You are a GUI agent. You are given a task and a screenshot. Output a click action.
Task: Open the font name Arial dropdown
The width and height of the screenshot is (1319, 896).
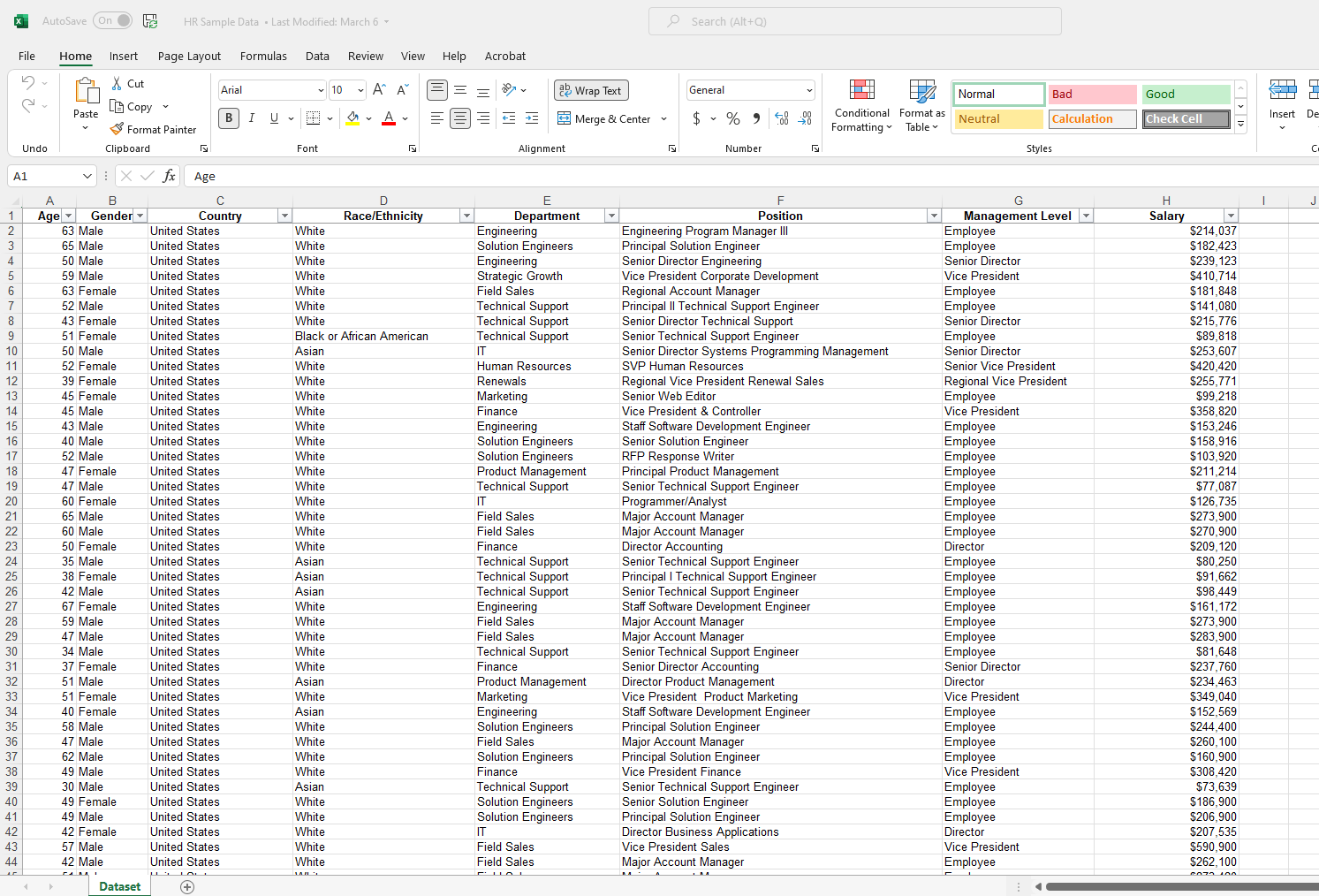(x=320, y=90)
